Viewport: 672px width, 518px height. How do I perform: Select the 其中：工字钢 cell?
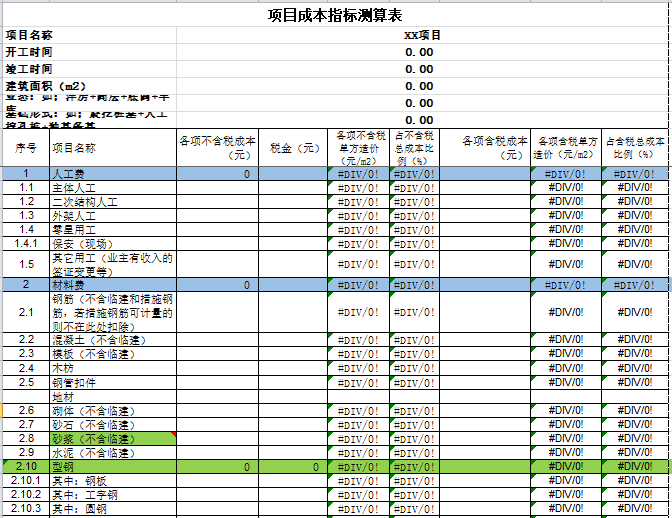112,495
